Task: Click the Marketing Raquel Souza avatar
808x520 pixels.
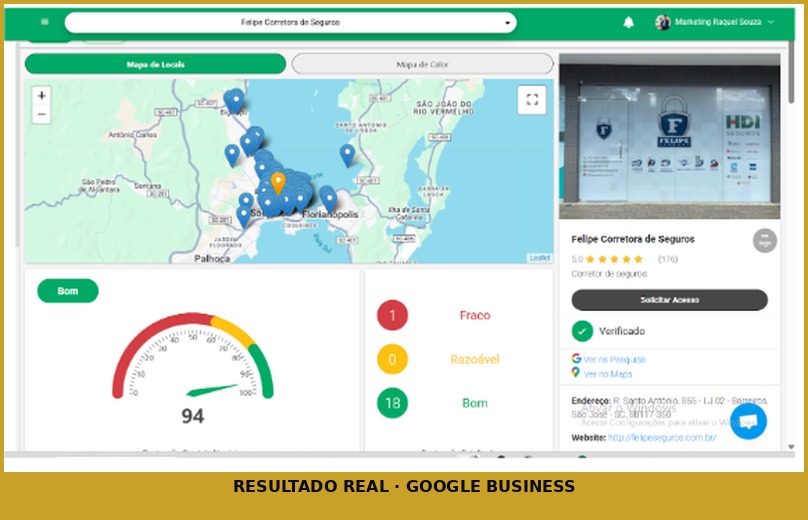Action: pos(663,22)
